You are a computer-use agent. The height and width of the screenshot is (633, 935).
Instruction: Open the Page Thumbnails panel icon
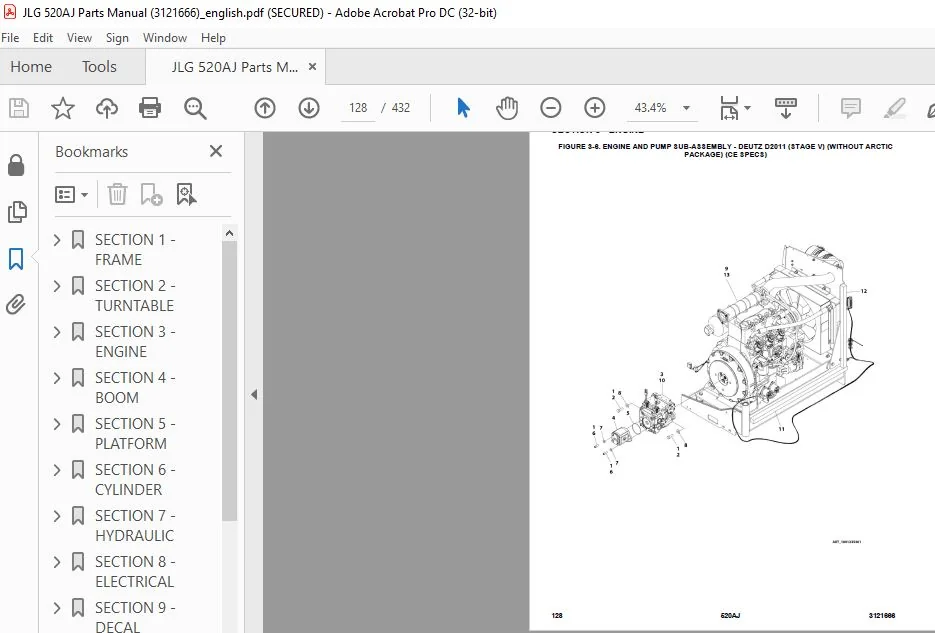17,212
